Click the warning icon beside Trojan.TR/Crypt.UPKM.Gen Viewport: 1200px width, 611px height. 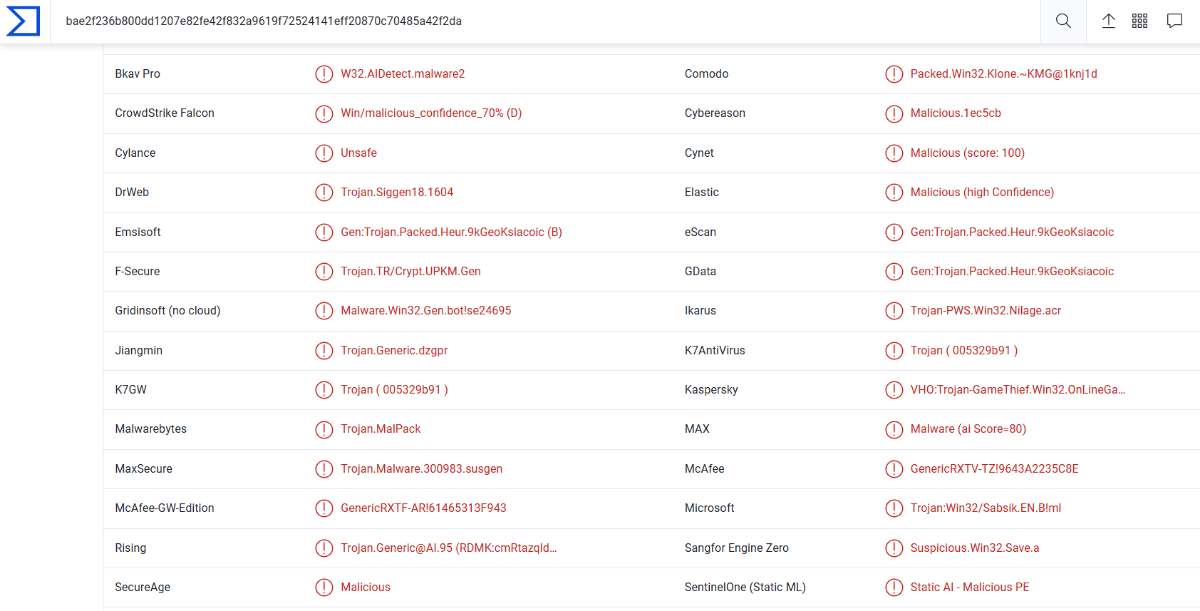324,271
